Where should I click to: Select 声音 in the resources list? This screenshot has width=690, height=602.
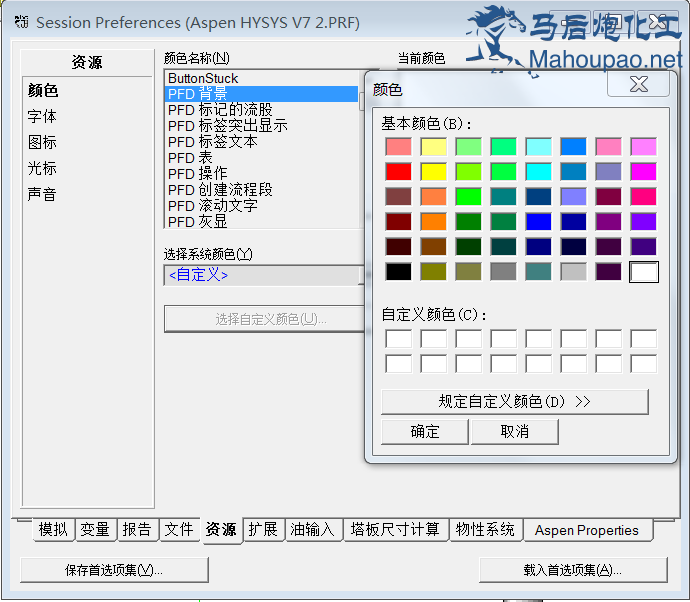click(42, 194)
